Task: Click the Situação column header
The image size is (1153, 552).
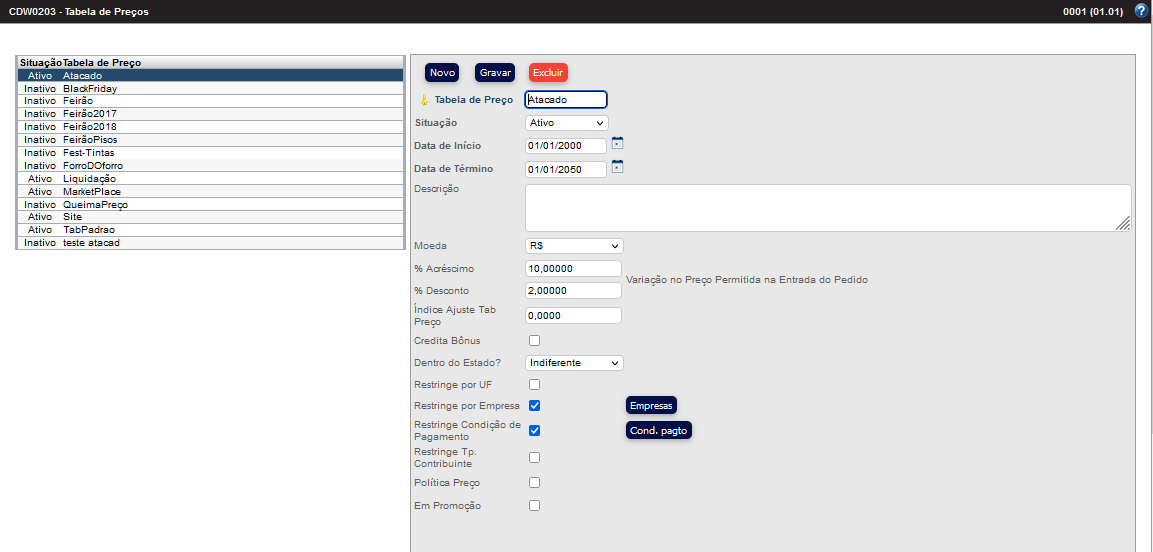Action: click(x=40, y=62)
